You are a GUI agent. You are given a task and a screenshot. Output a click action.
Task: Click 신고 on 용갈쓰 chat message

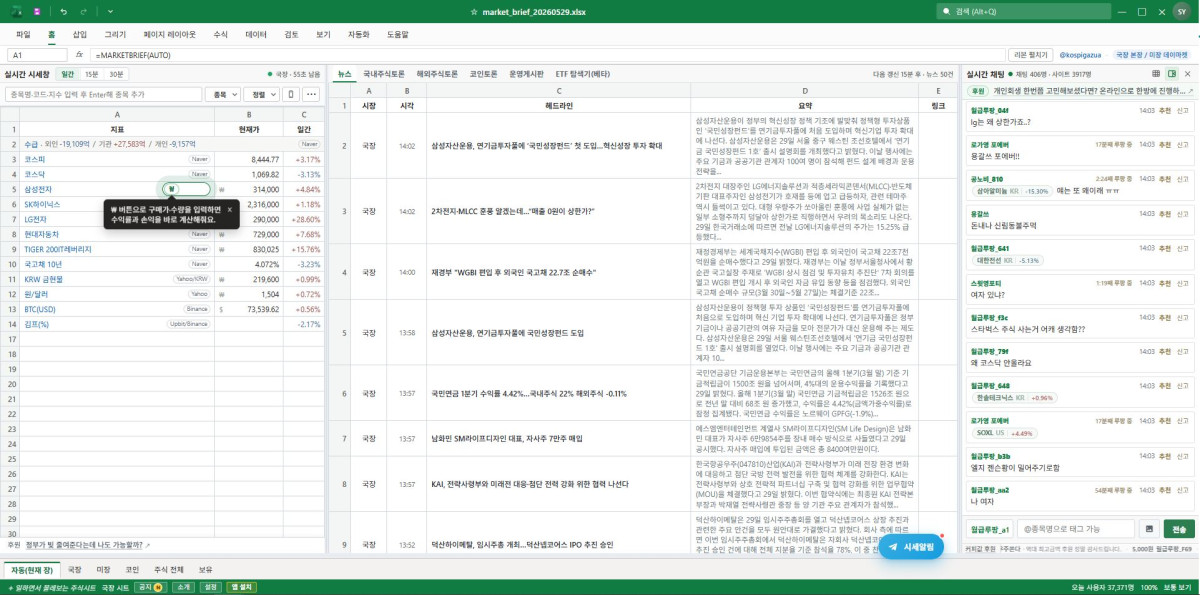1183,212
